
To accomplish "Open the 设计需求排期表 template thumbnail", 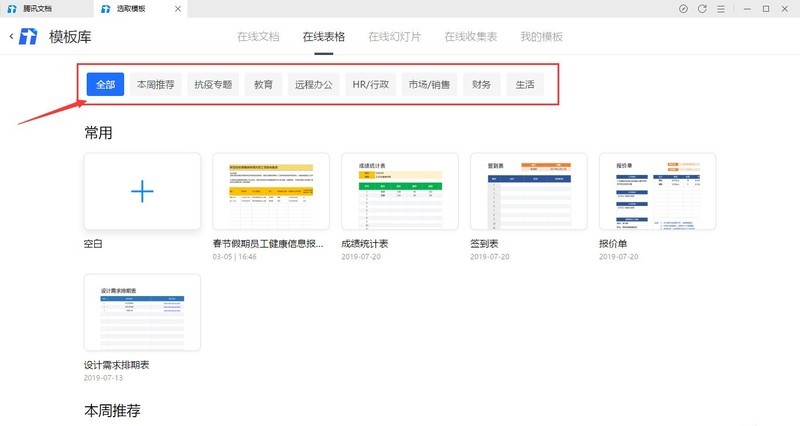I will click(x=142, y=312).
